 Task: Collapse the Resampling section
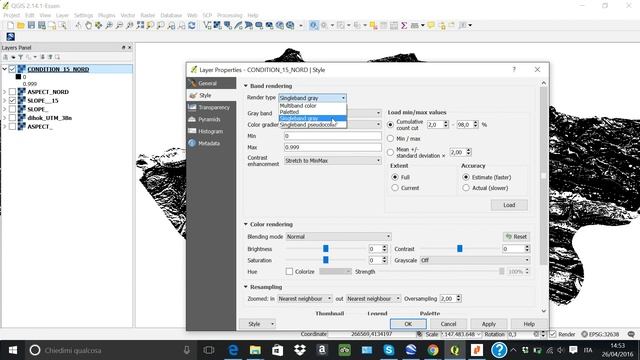pos(246,287)
